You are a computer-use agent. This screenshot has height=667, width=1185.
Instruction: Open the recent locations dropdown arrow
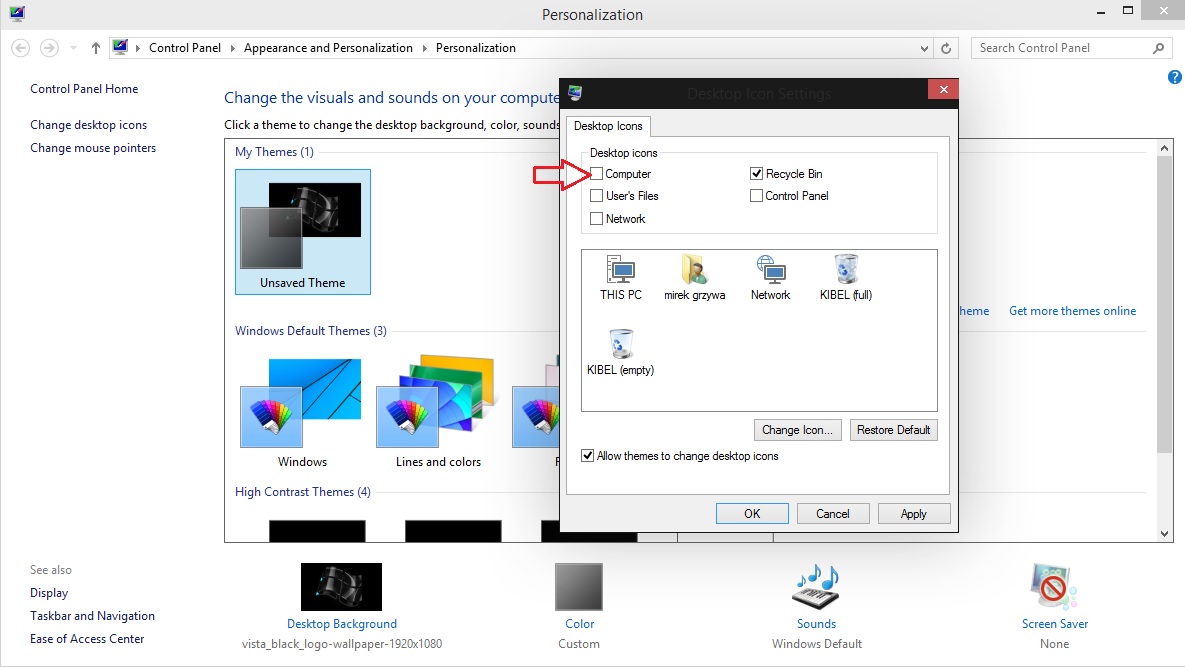(73, 48)
